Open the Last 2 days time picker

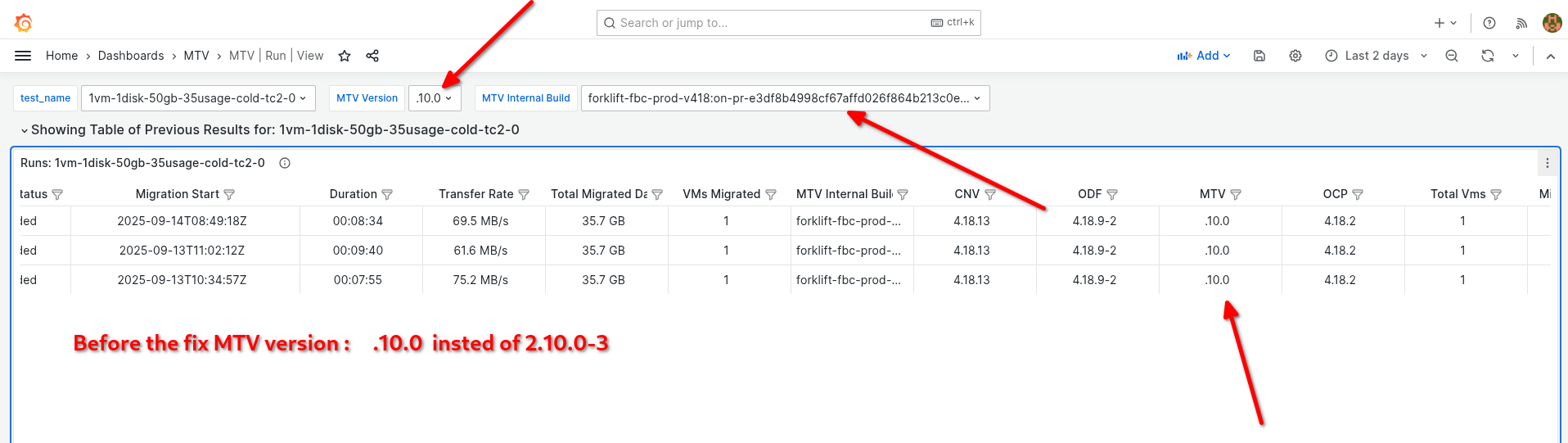coord(1377,56)
